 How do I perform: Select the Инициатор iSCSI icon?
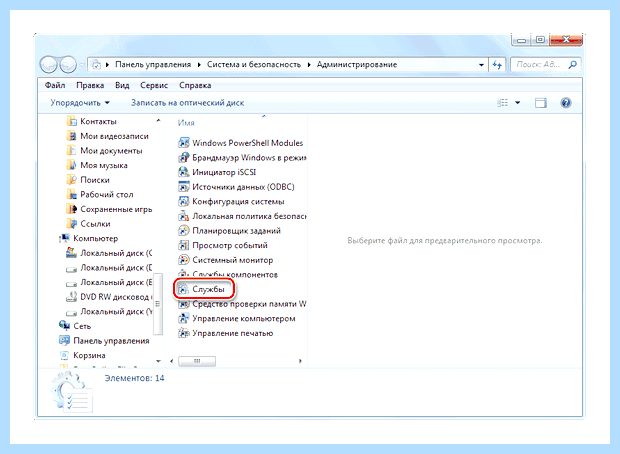[x=183, y=172]
